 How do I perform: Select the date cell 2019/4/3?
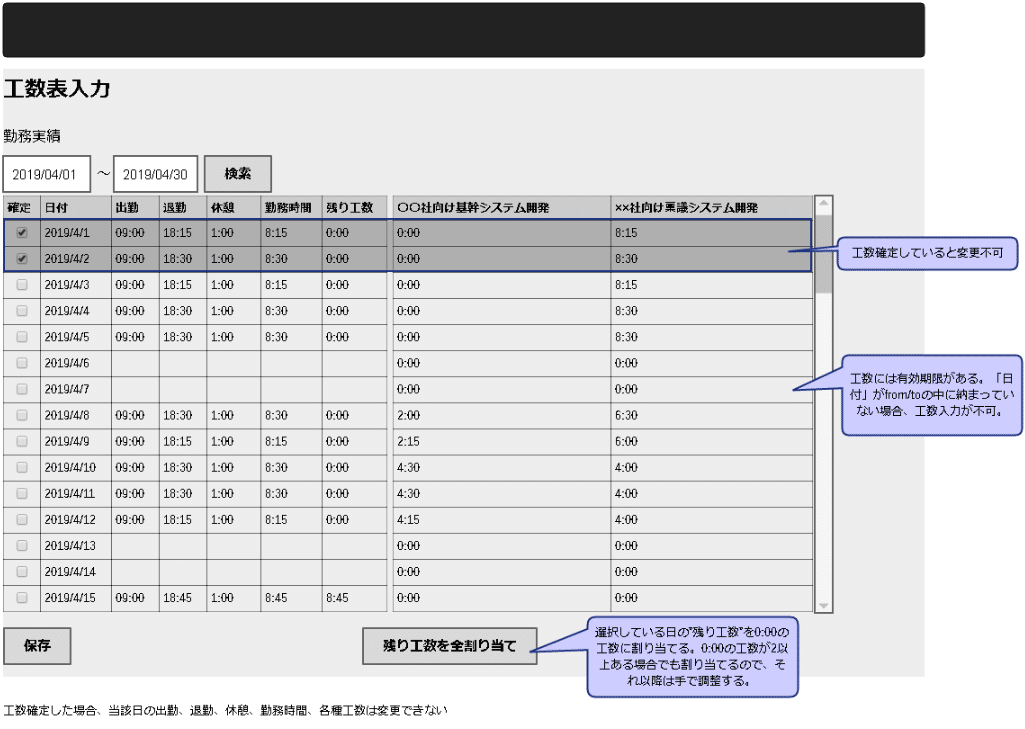point(76,285)
